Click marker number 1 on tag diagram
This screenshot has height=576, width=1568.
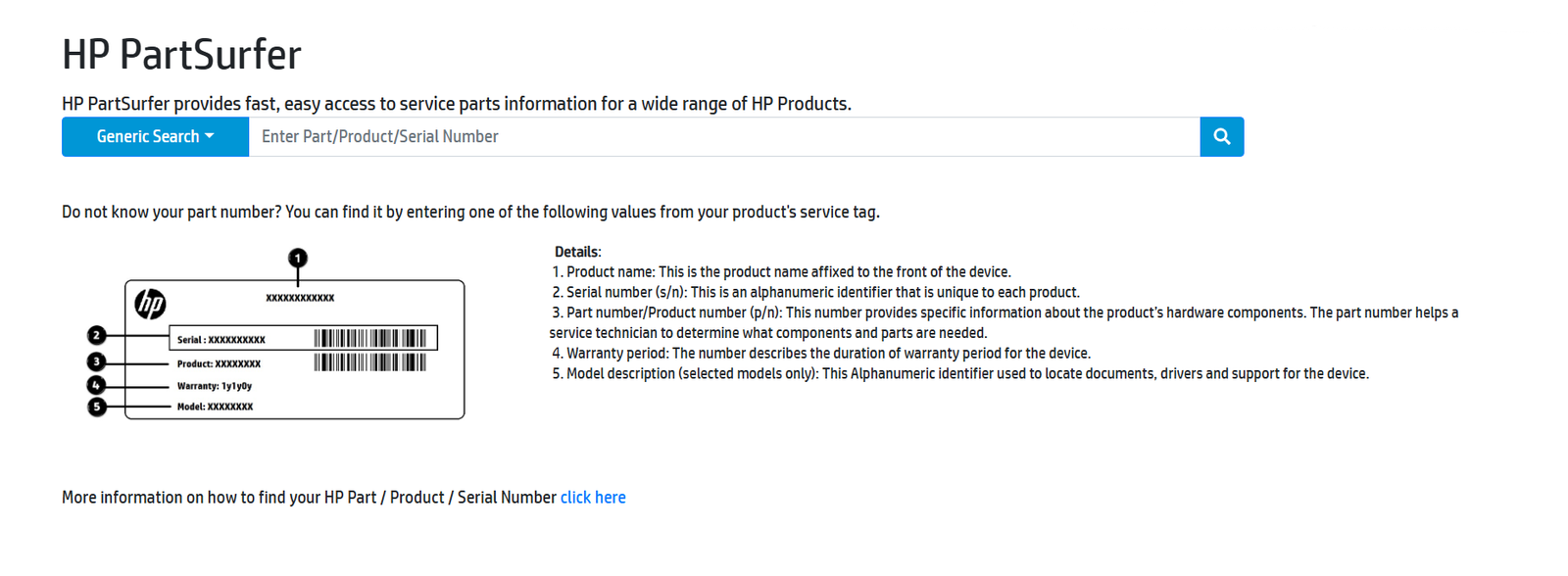click(x=298, y=258)
